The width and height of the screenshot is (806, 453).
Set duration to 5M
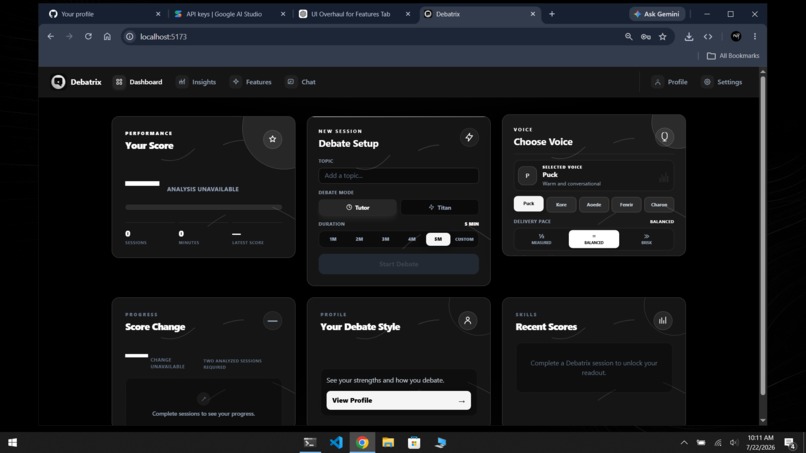(438, 239)
